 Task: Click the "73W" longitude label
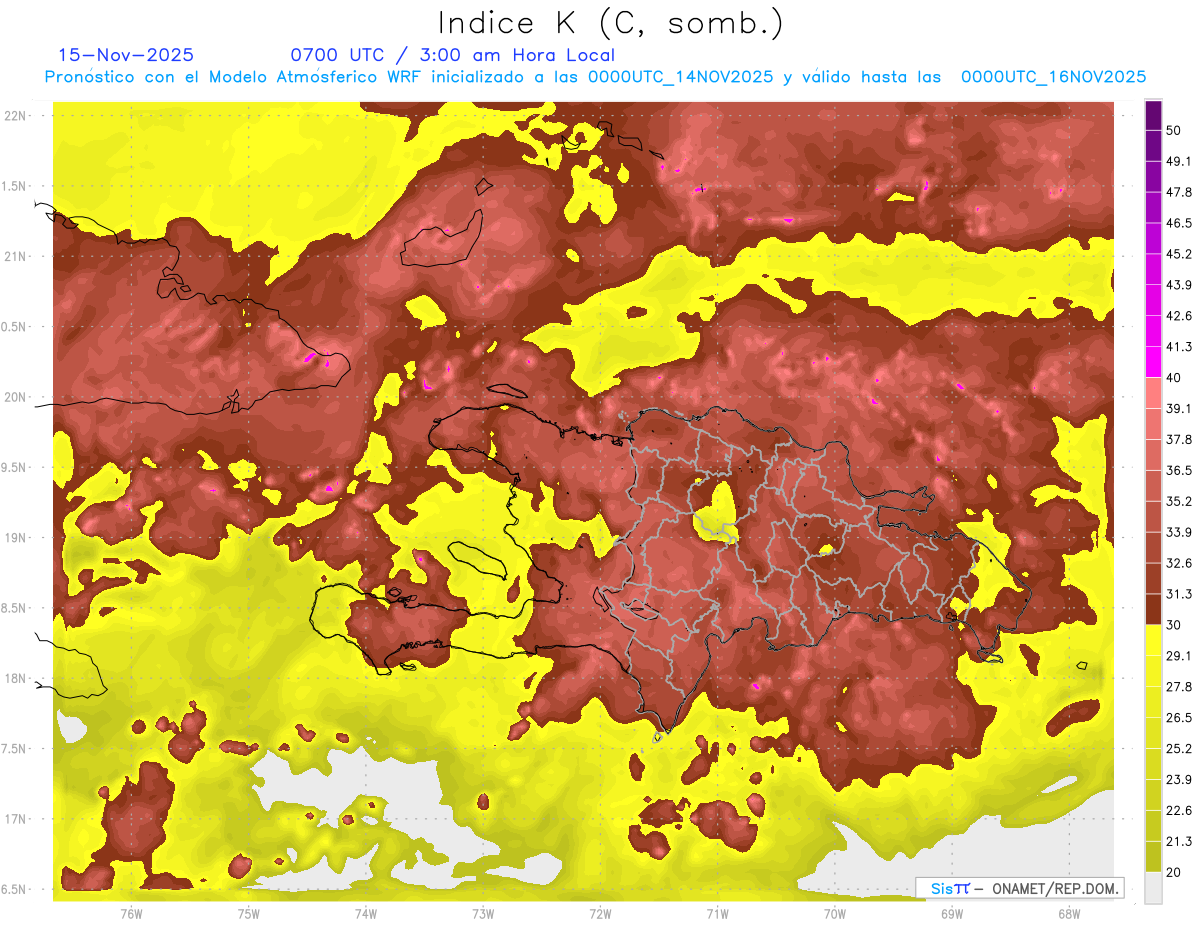[483, 914]
